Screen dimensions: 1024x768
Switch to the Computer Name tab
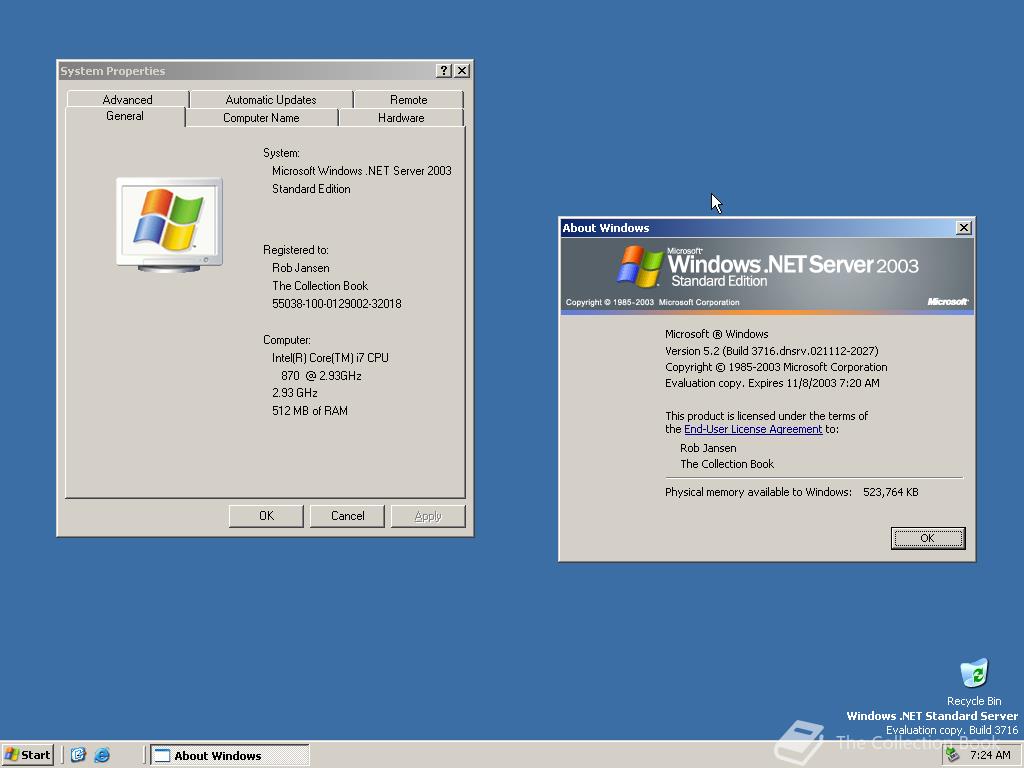point(261,118)
